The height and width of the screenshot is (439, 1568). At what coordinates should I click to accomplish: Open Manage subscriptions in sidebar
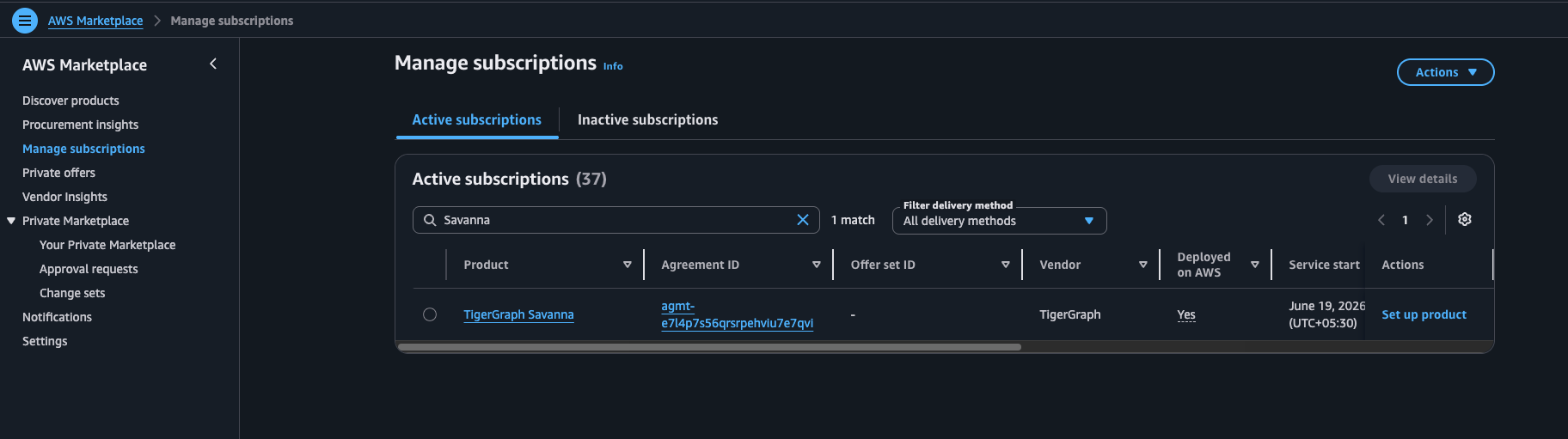click(x=83, y=149)
